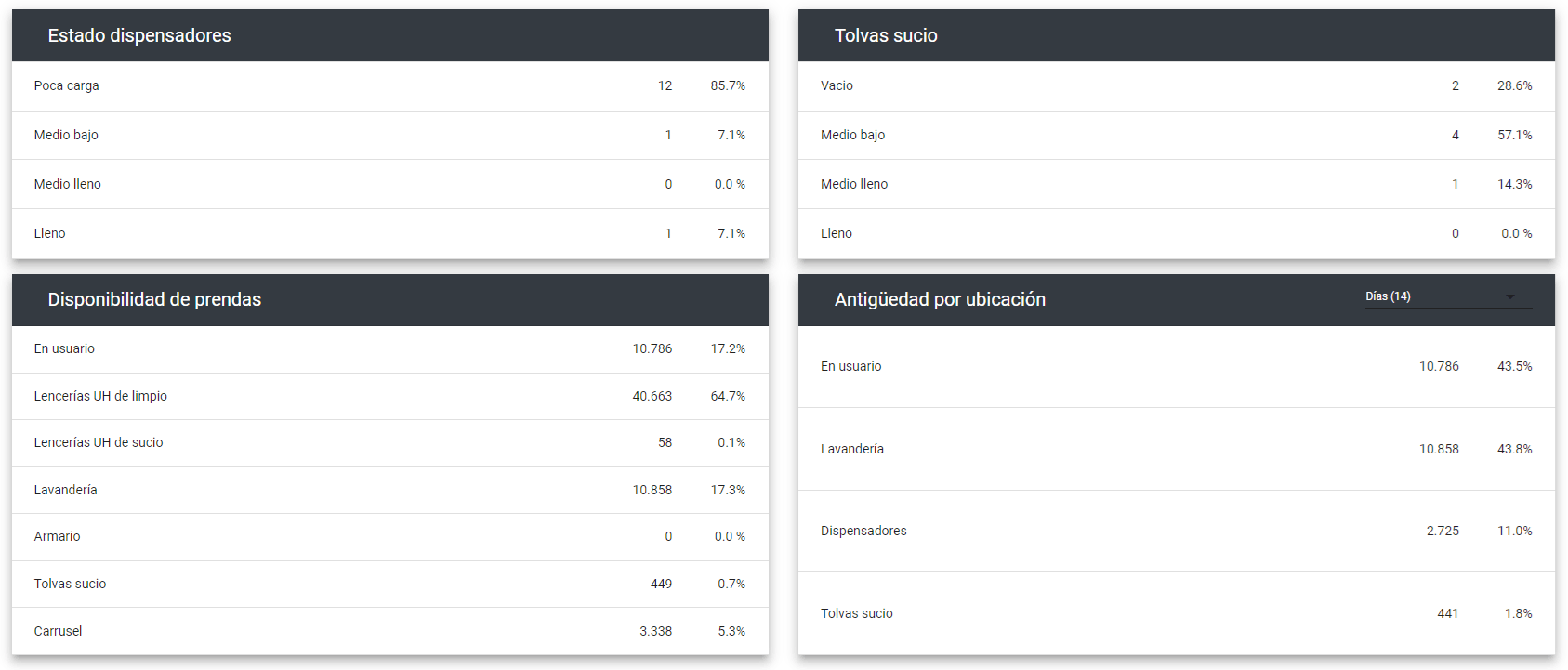1568x670 pixels.
Task: Click the value 12 next to Poca carga
Action: click(x=665, y=85)
